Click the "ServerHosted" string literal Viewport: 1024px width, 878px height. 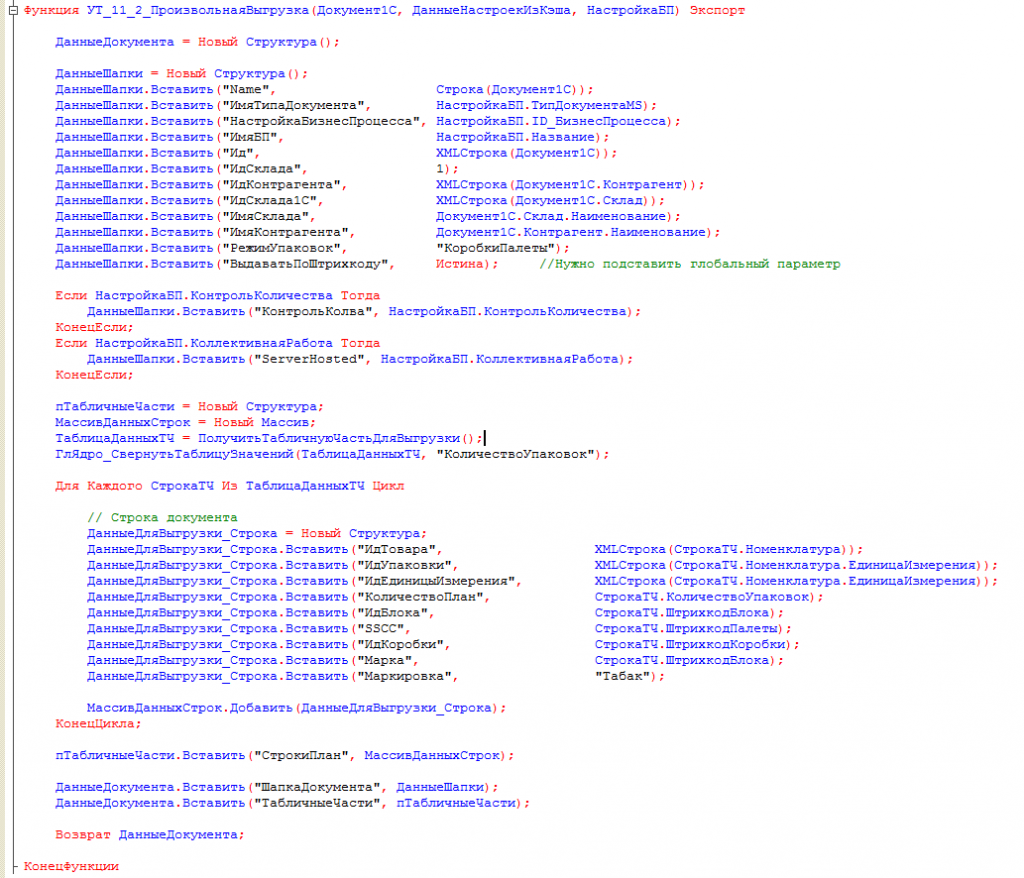pos(309,359)
